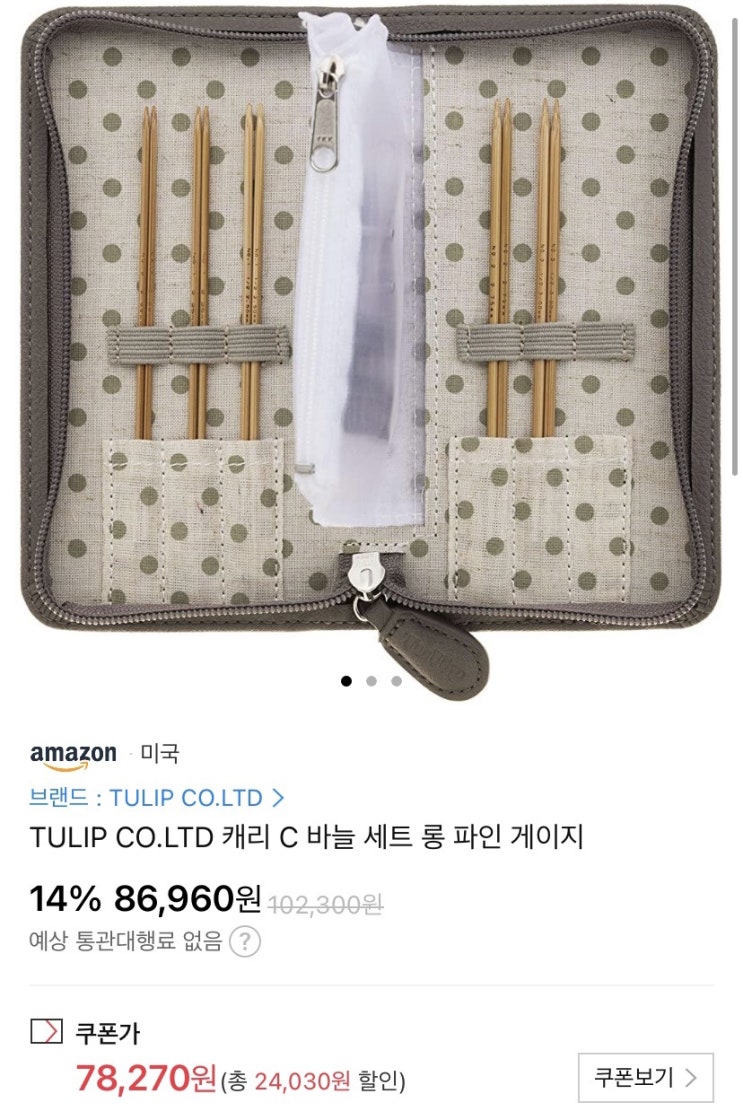Click the page scrollbar on the right edge

[735, 243]
